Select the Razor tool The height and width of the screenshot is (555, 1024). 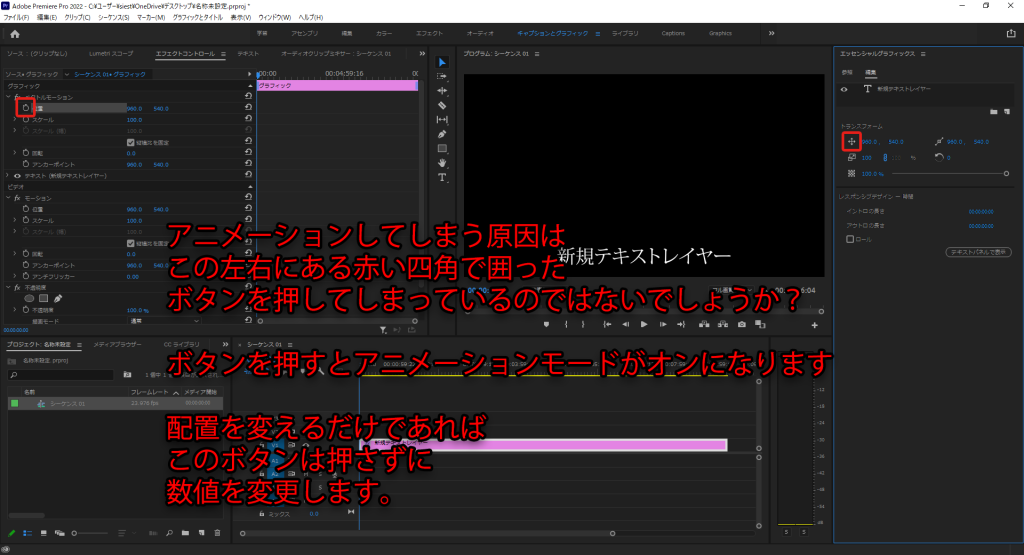pyautogui.click(x=442, y=105)
